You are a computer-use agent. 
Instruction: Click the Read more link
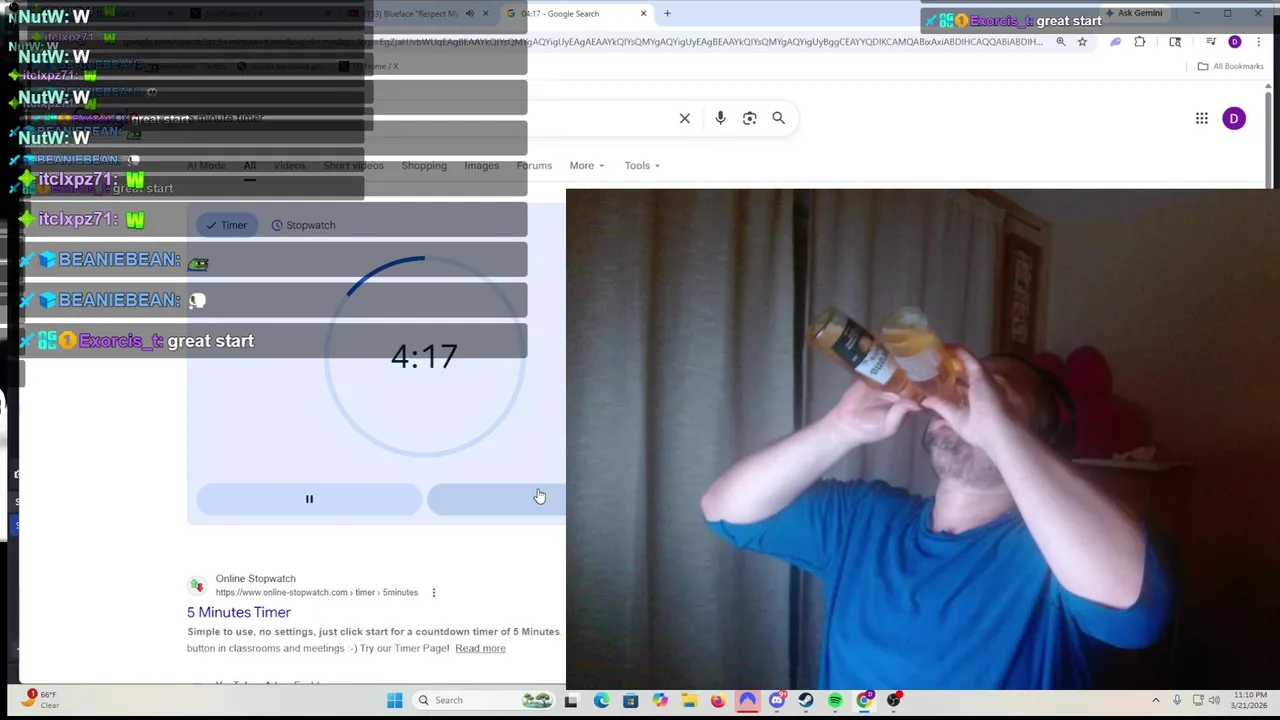480,648
